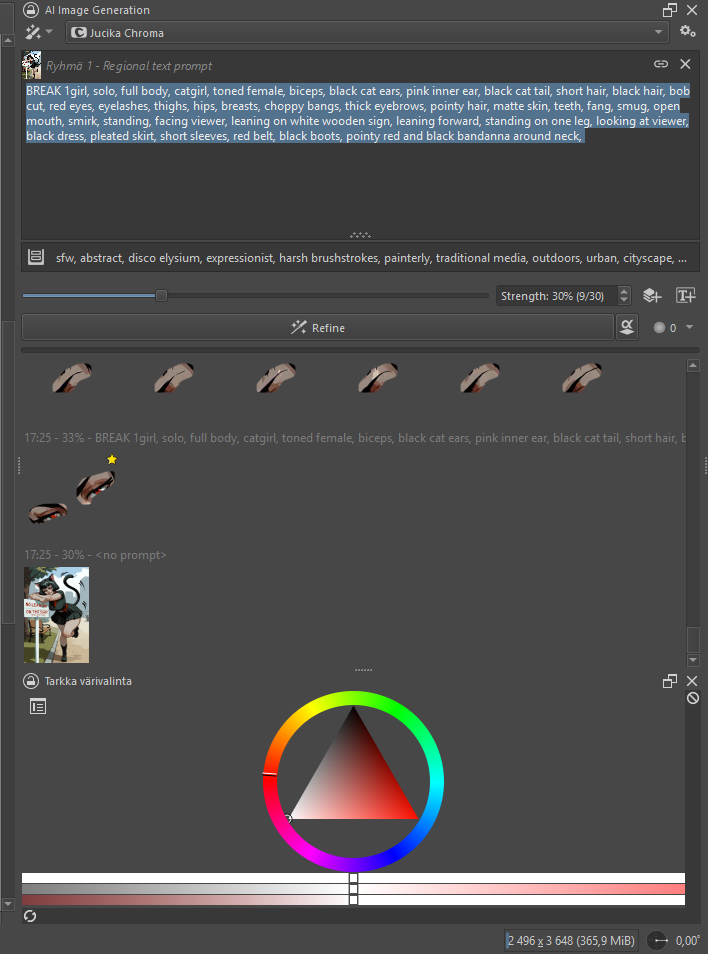Select the starred eye thumbnail in history
Screen dimensions: 708x954
[97, 484]
